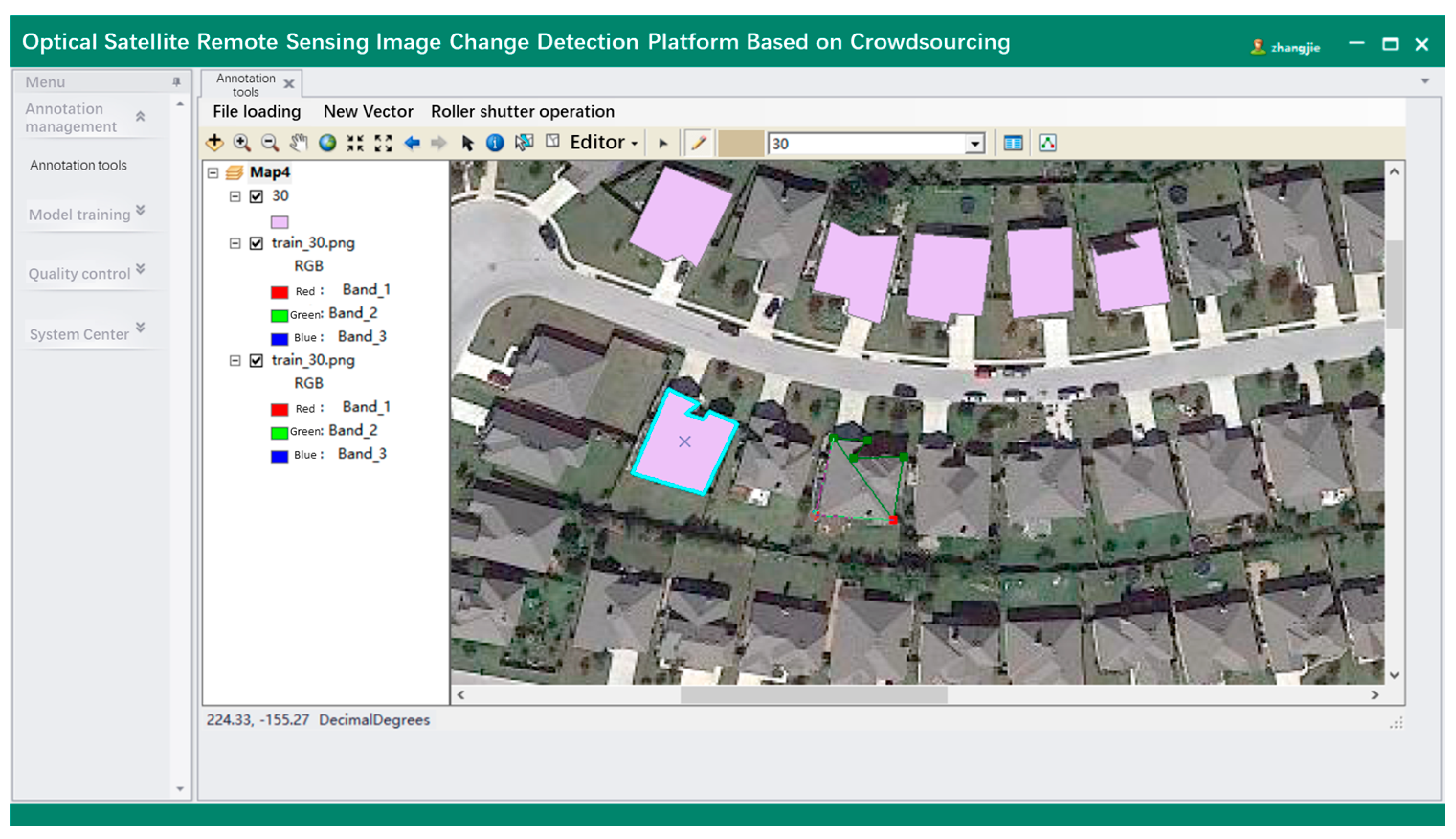1456x839 pixels.
Task: Select the Identify info tool
Action: 495,142
